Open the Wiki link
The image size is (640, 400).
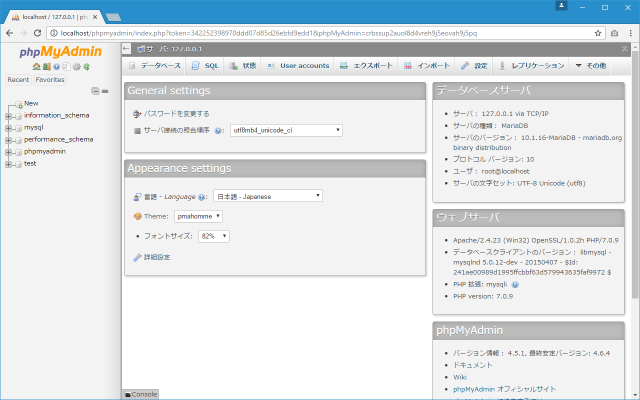coord(460,377)
